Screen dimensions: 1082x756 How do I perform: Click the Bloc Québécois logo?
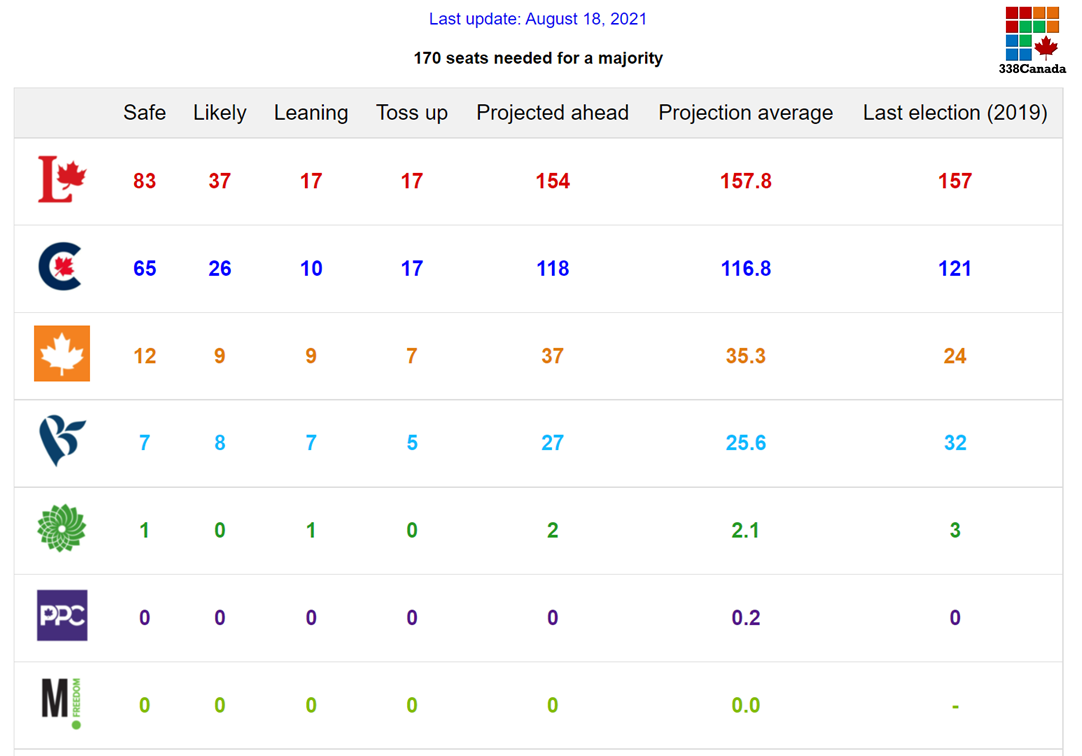tap(62, 442)
